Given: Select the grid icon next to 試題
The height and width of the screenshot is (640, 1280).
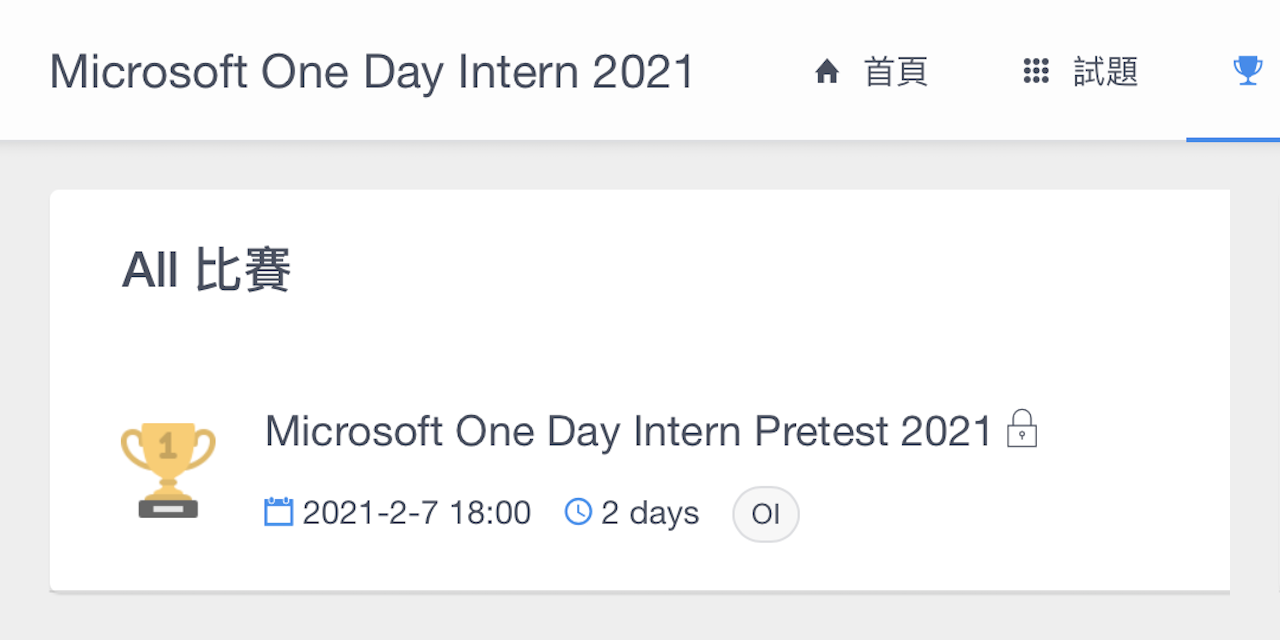Looking at the screenshot, I should coord(1036,71).
